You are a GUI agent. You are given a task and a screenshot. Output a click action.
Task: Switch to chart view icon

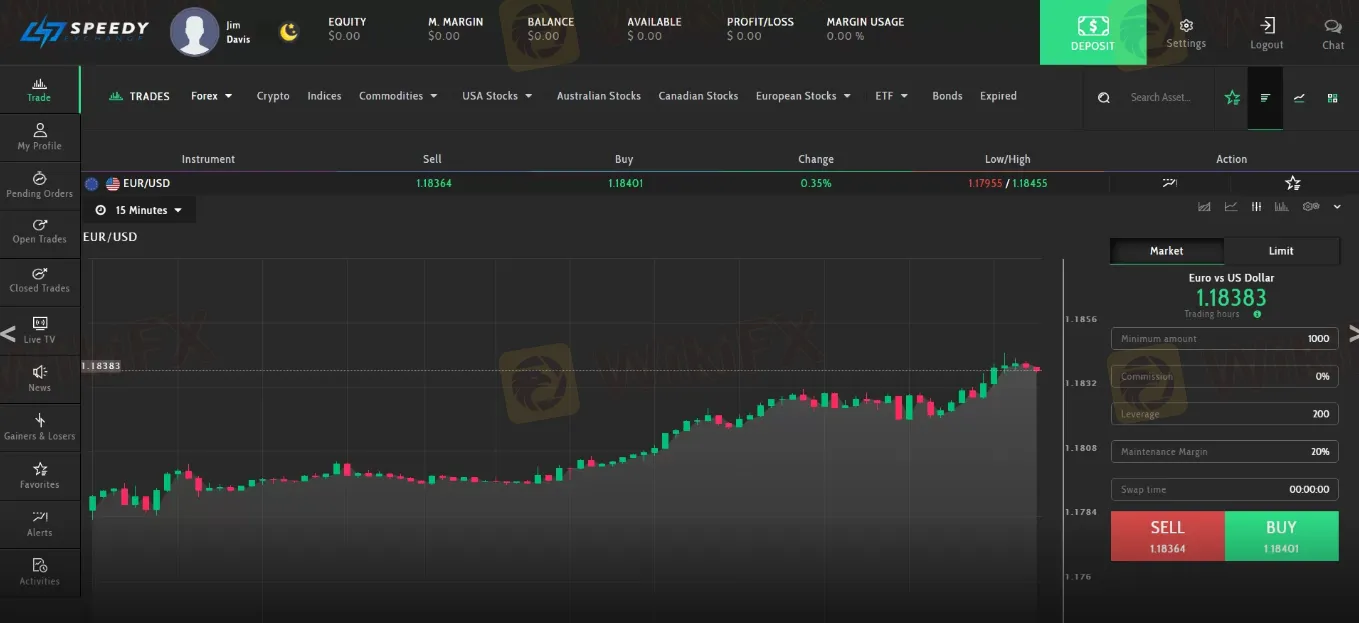(1299, 97)
